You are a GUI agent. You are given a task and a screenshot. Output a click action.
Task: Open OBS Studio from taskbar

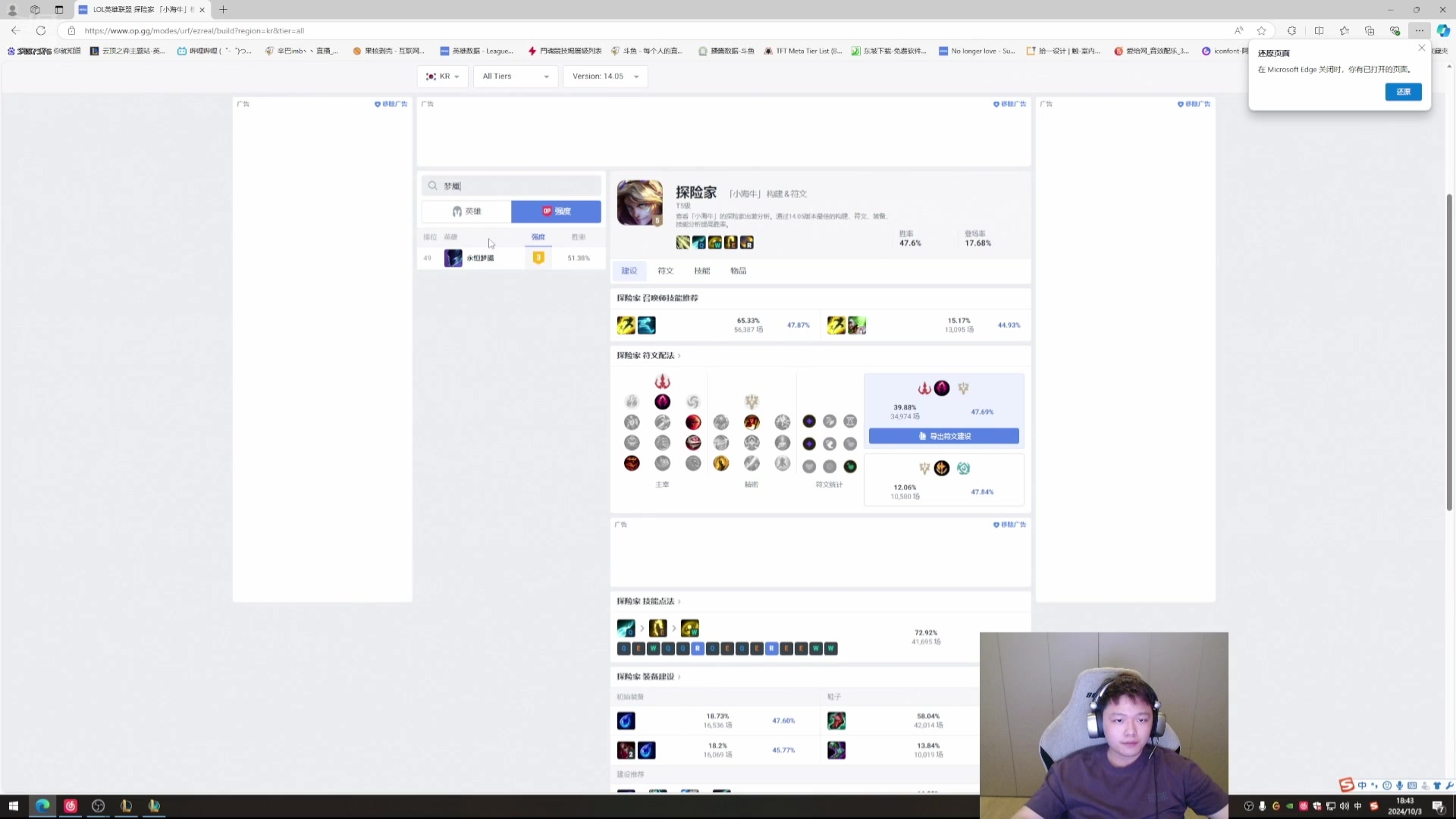98,806
